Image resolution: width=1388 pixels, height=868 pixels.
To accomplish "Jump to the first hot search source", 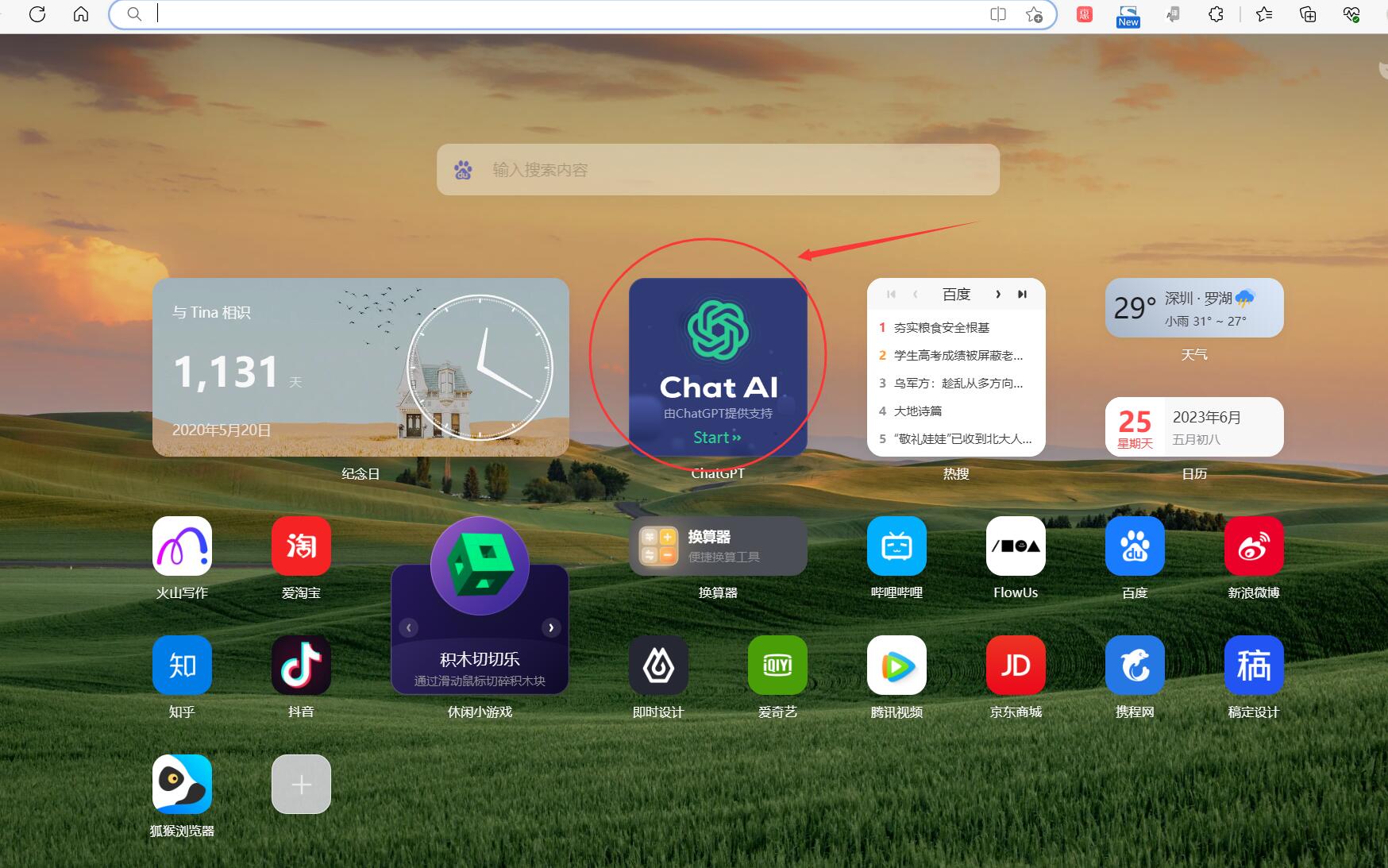I will coord(891,294).
